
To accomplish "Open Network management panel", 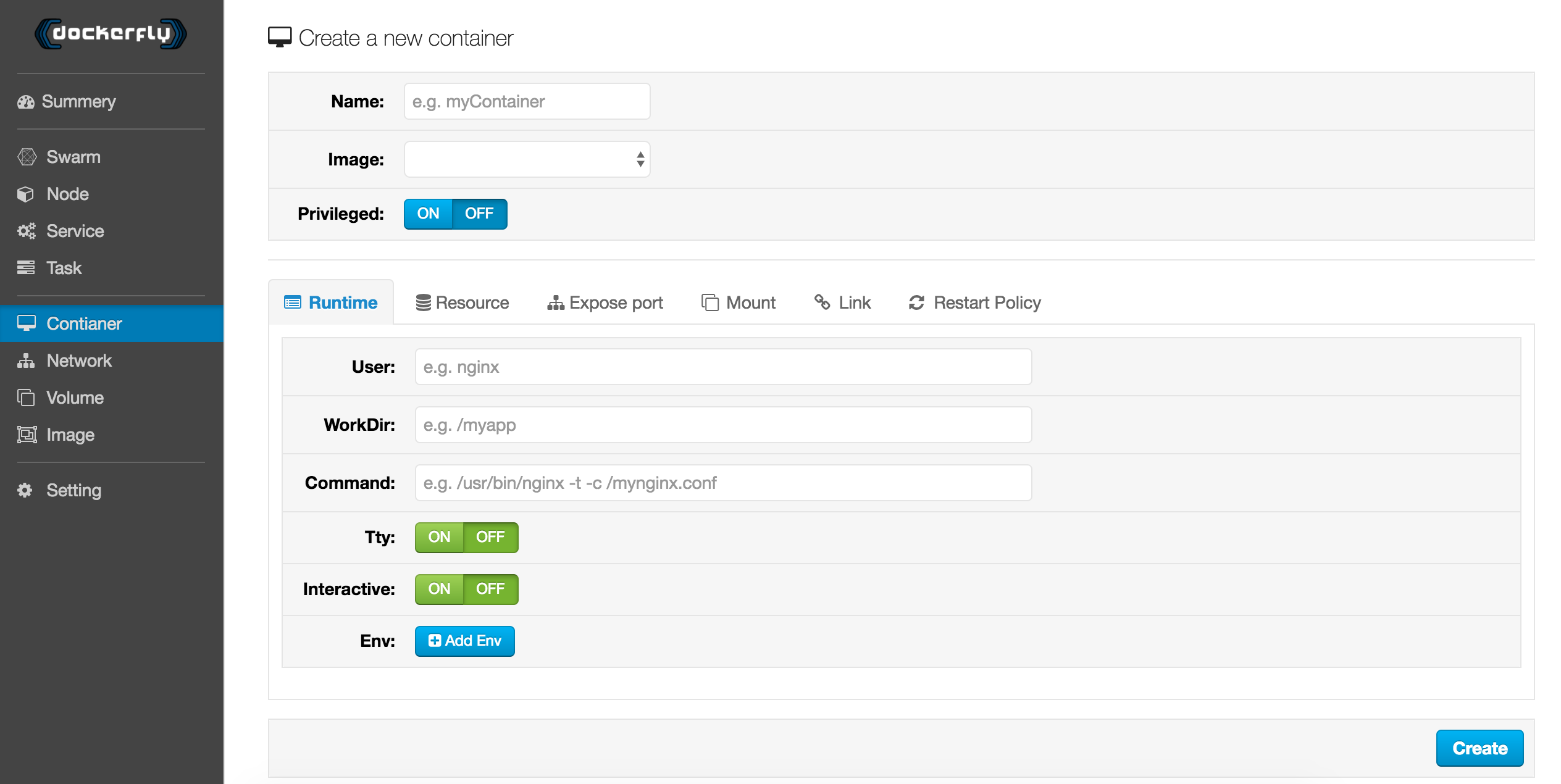I will pyautogui.click(x=79, y=360).
